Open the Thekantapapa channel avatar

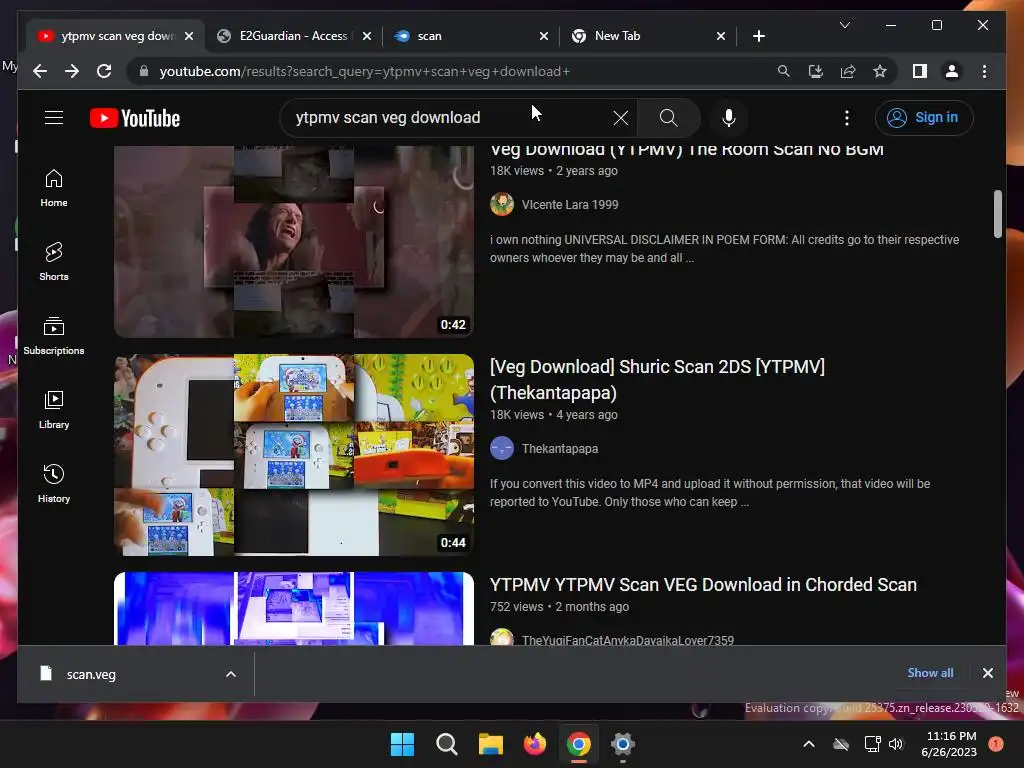502,449
